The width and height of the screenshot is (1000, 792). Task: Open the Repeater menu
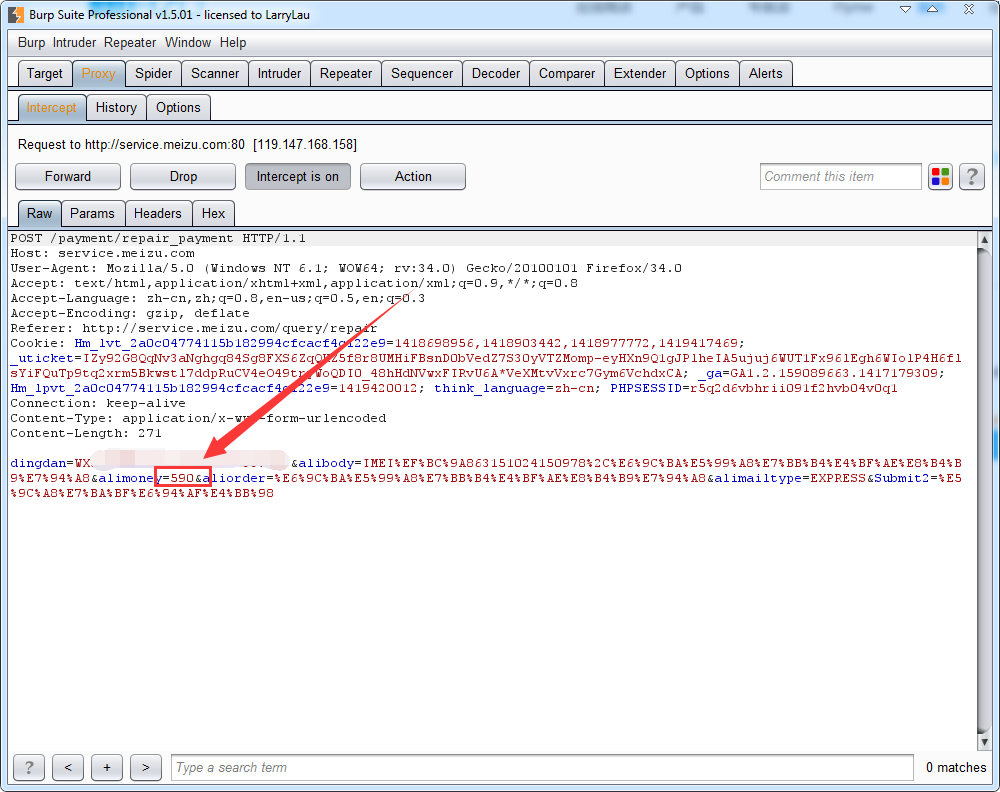pos(130,43)
